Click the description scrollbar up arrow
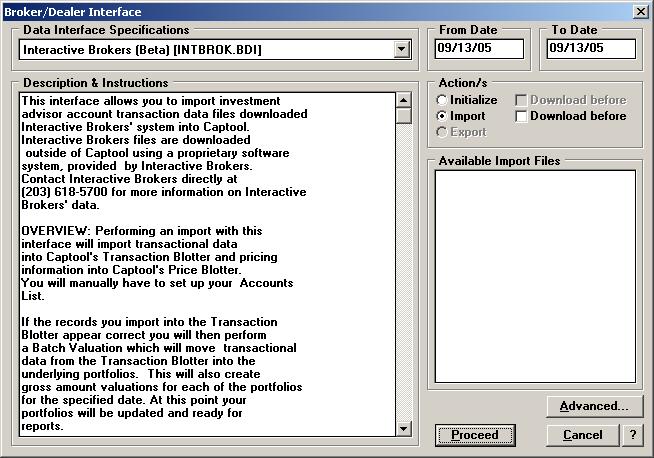Screen dimensions: 654x458 point(403,100)
